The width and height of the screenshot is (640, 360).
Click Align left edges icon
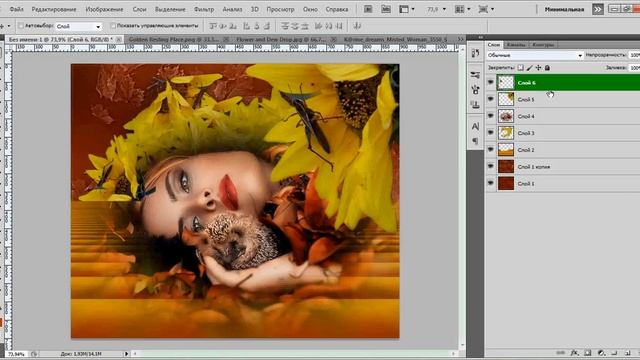click(x=247, y=26)
